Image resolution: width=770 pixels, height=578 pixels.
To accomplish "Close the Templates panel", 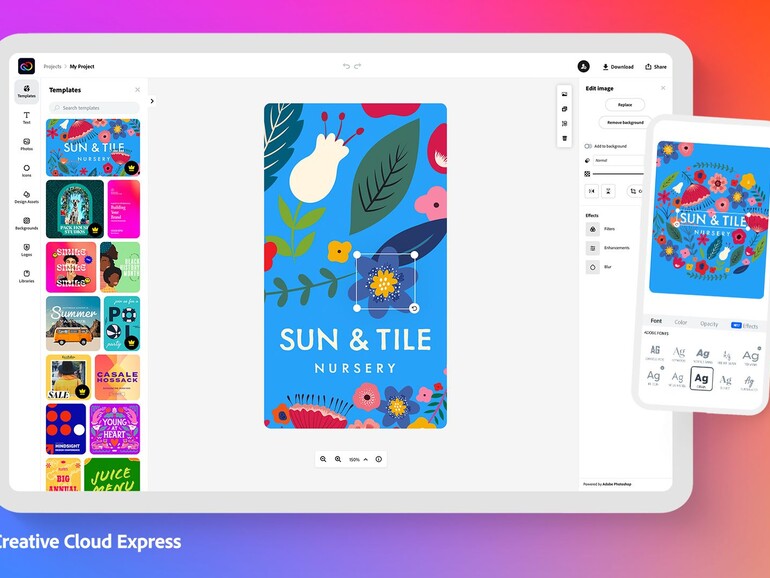I will pyautogui.click(x=138, y=90).
